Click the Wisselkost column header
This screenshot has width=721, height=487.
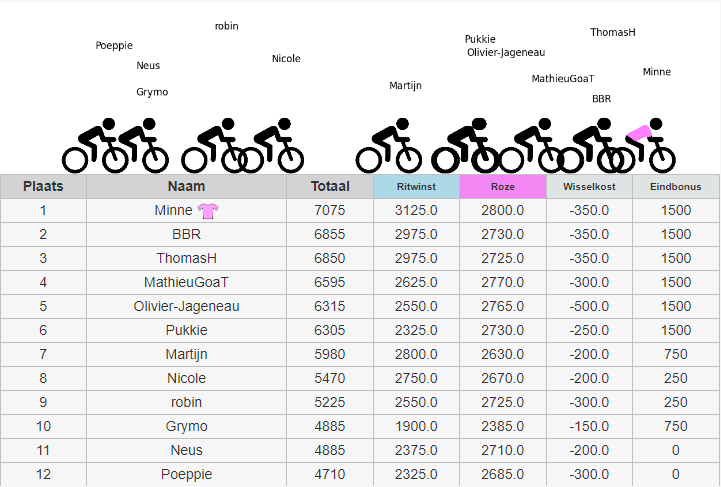point(589,186)
